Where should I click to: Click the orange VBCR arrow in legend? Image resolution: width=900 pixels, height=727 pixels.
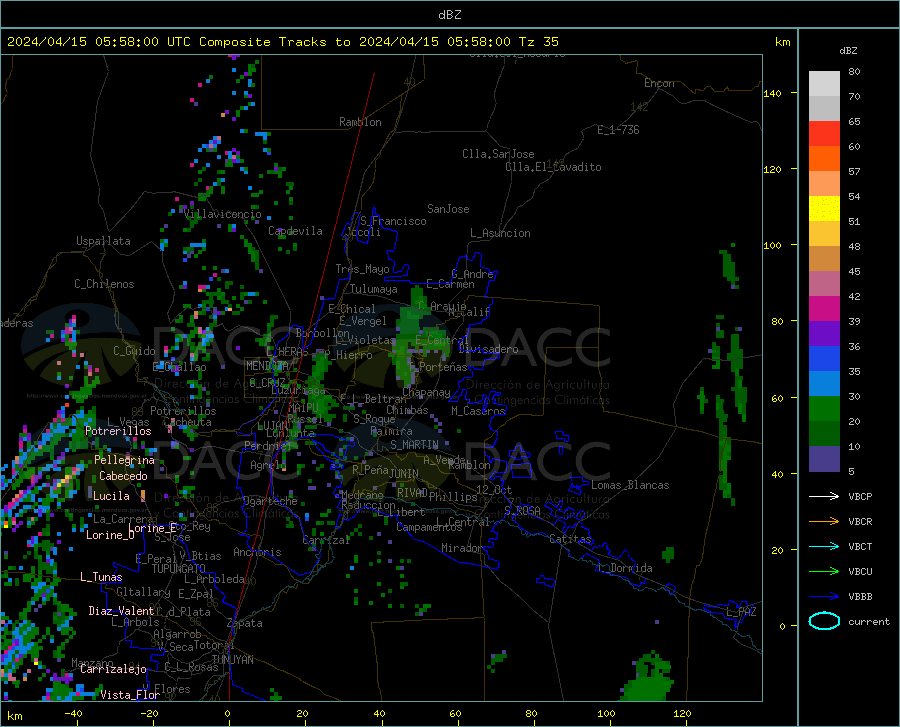click(824, 521)
